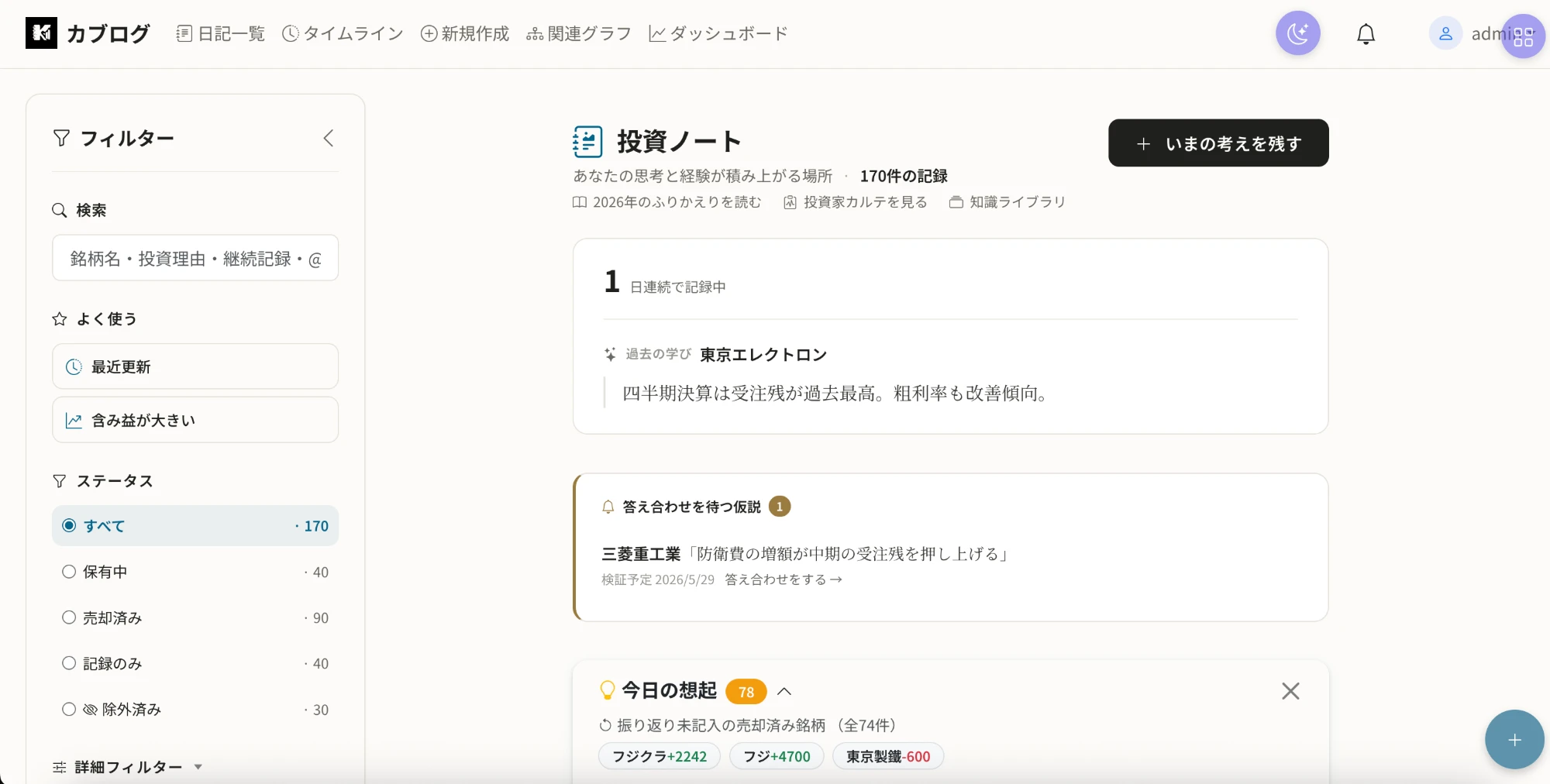Open 日記一覧 from top navigation

(x=221, y=33)
